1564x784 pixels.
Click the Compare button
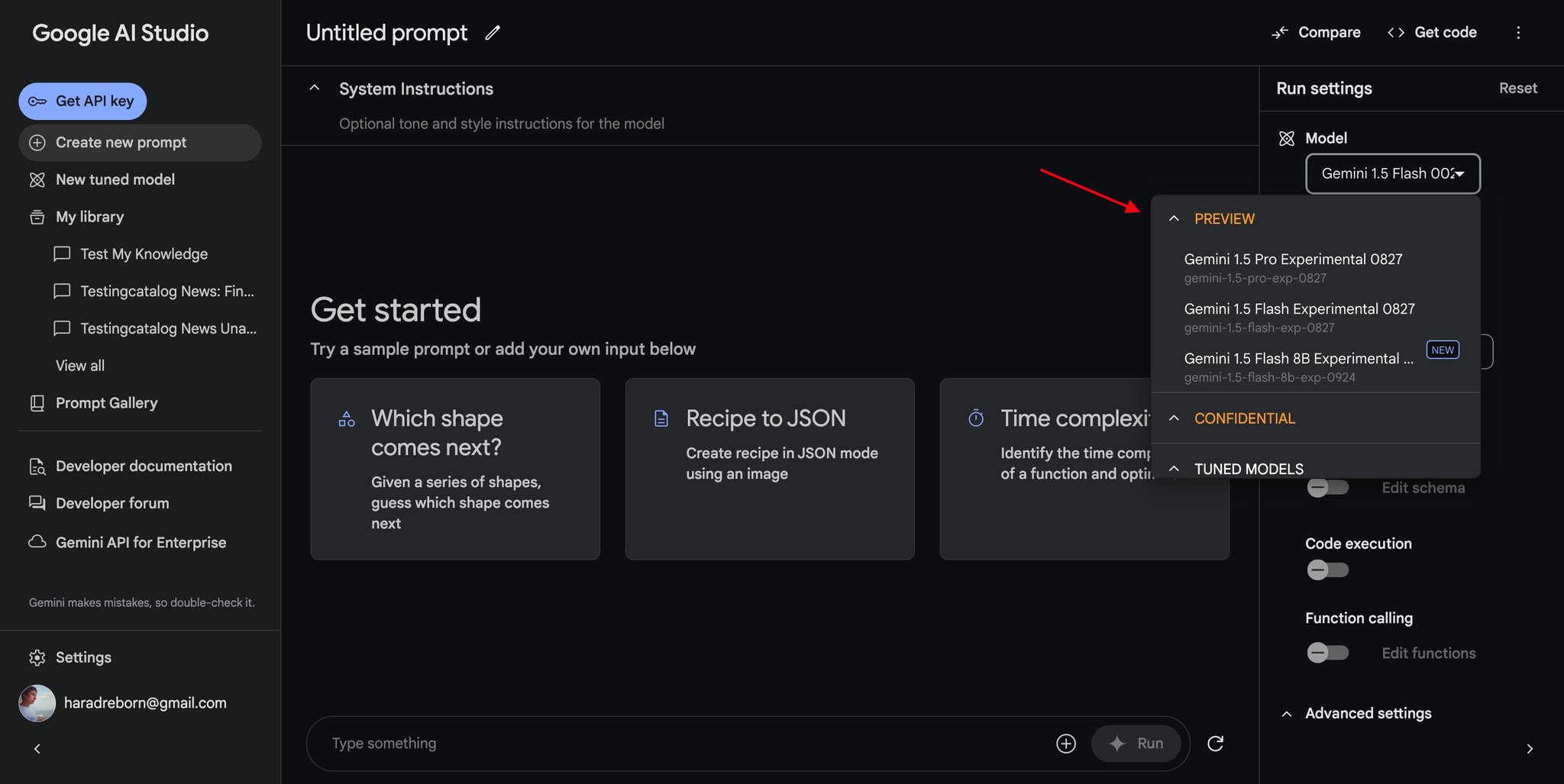coord(1316,32)
